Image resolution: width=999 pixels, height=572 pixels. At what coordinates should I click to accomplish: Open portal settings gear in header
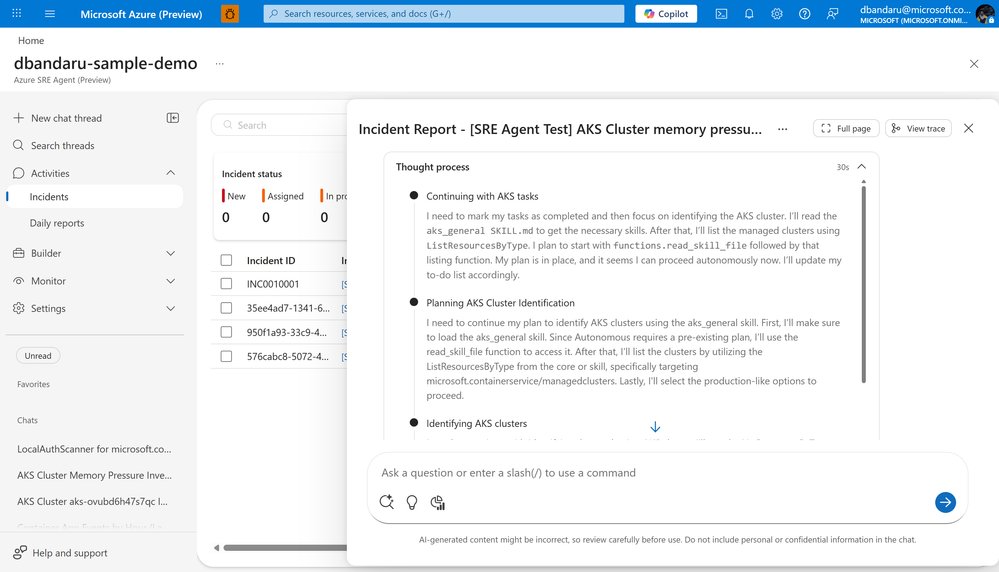(x=777, y=13)
